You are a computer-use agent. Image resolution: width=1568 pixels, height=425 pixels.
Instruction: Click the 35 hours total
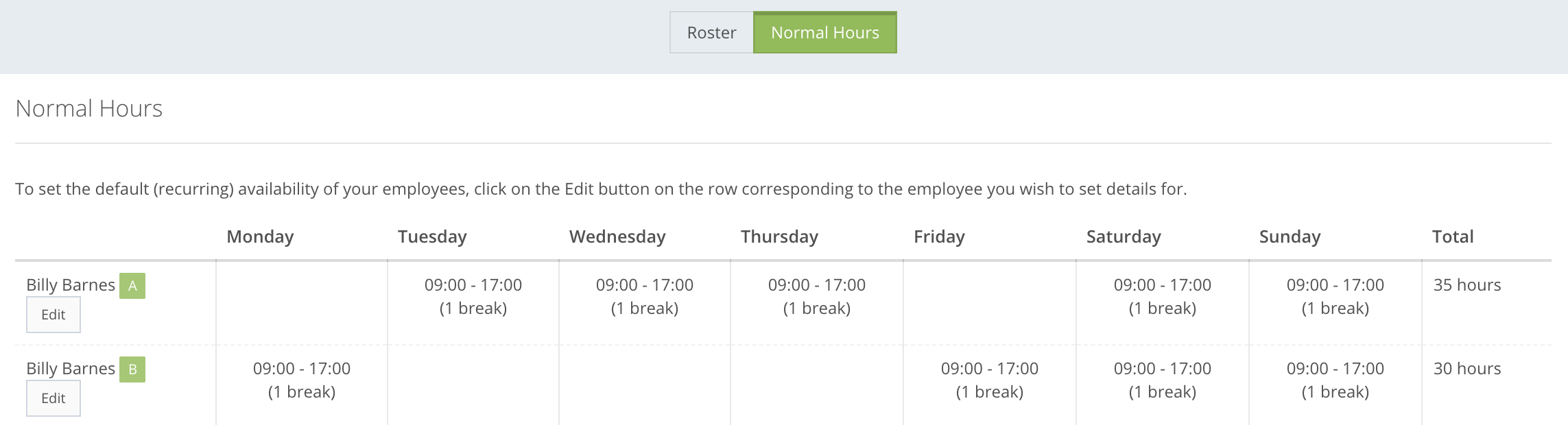(x=1467, y=285)
